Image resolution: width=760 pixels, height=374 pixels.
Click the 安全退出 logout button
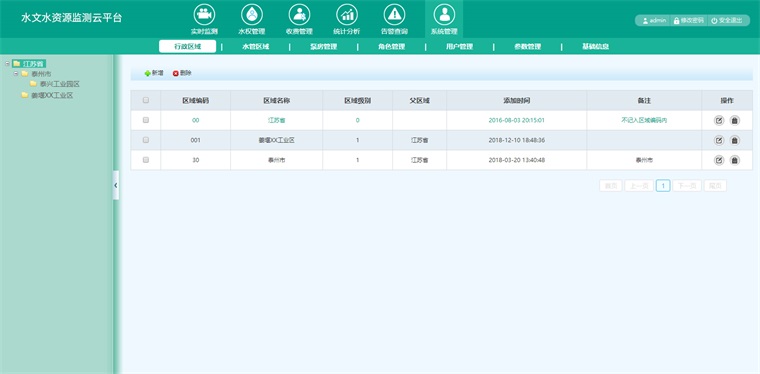tap(727, 20)
